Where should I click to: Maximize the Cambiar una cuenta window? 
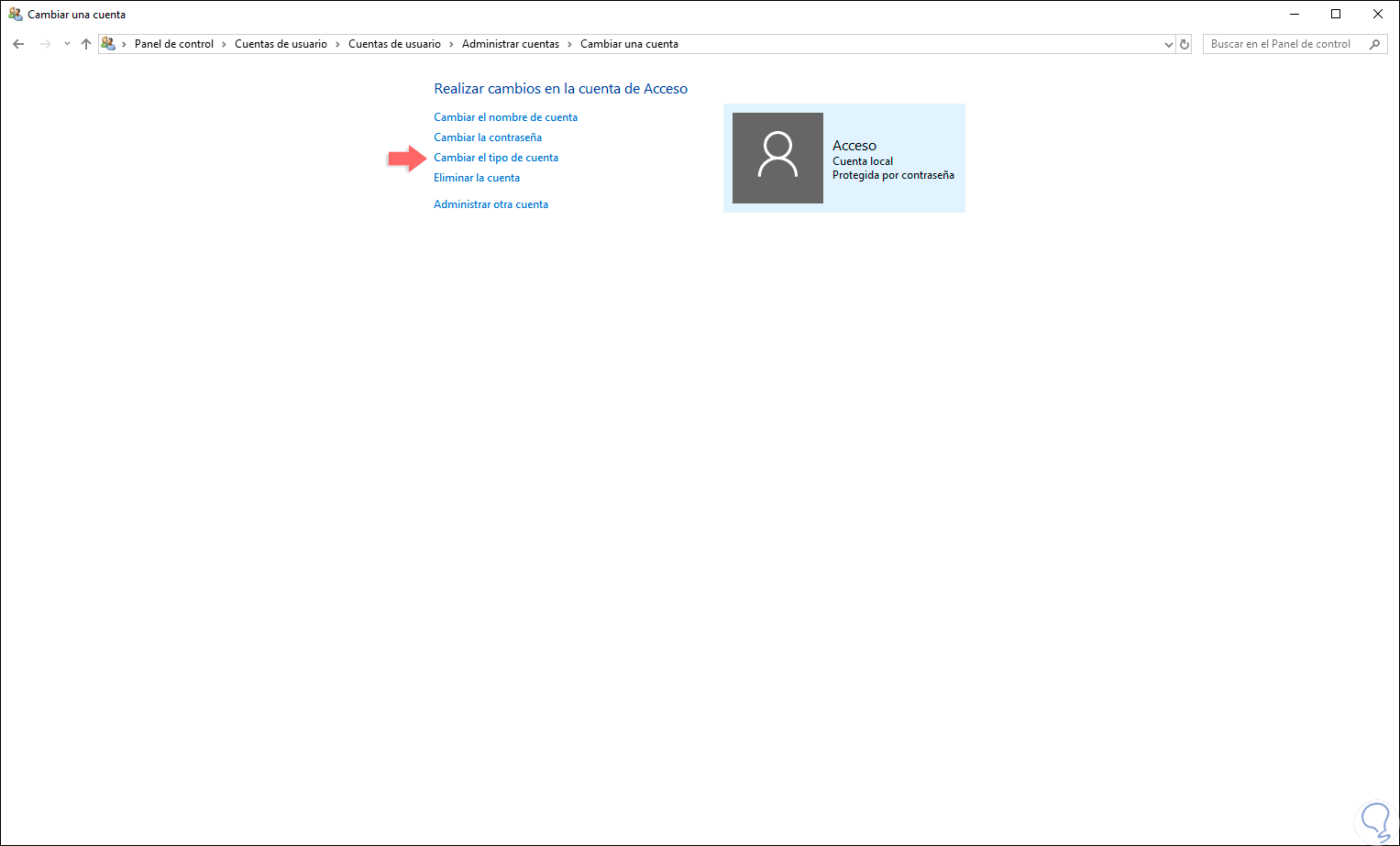(x=1336, y=14)
